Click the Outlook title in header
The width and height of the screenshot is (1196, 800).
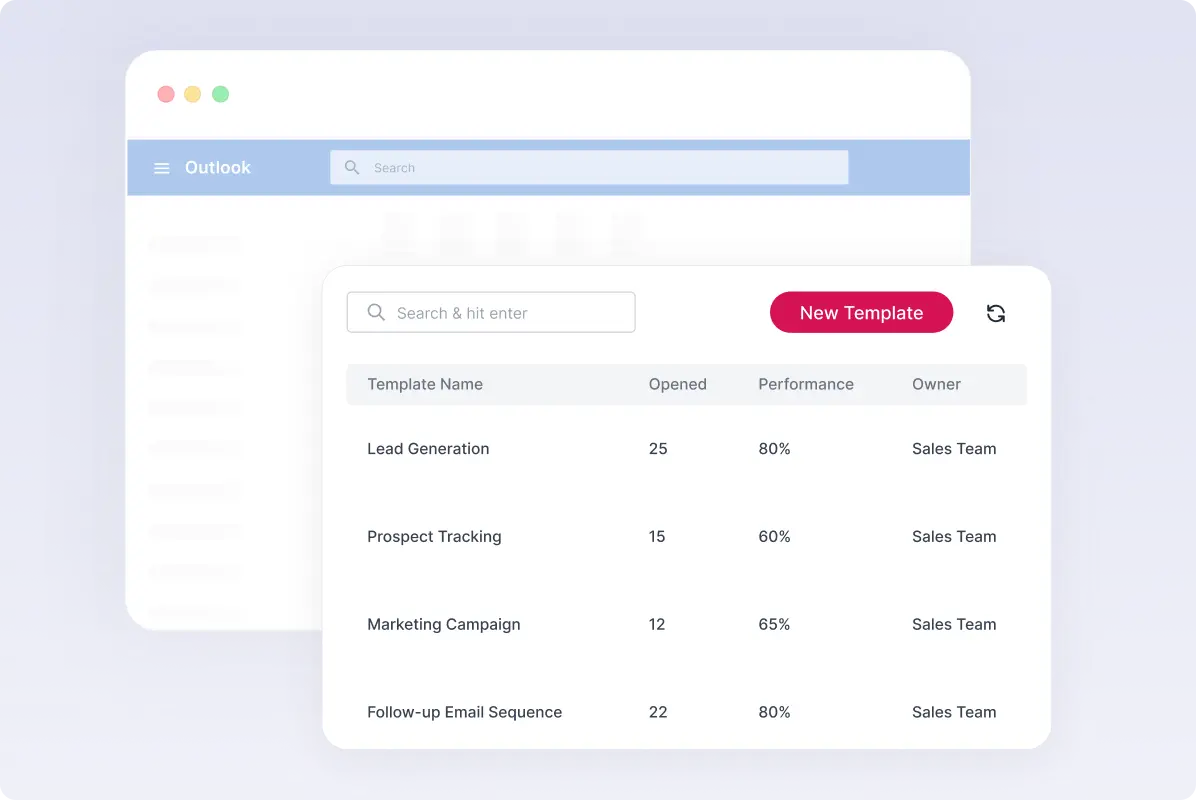point(218,168)
